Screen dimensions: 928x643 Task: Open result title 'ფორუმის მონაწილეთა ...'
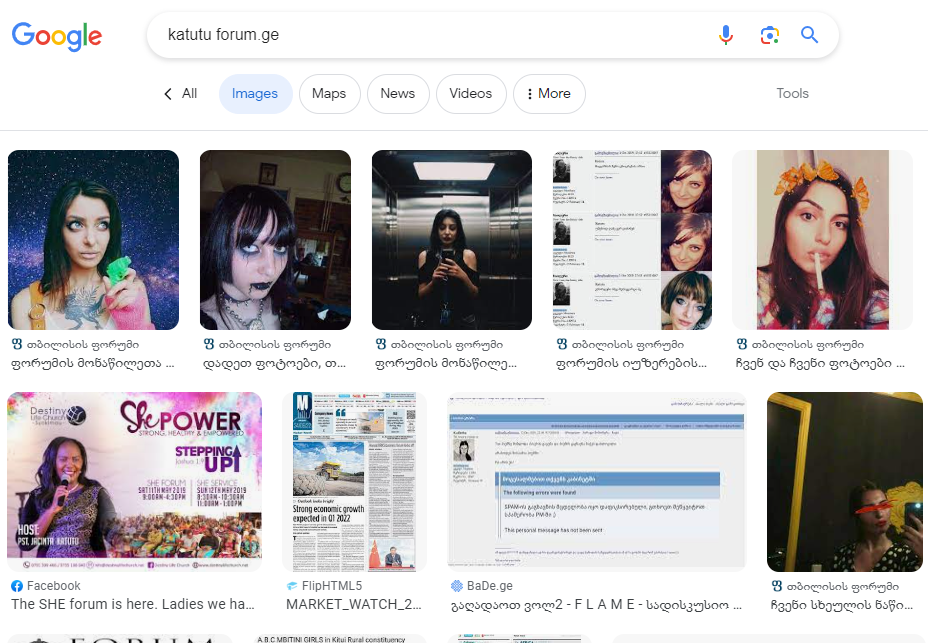click(x=93, y=364)
